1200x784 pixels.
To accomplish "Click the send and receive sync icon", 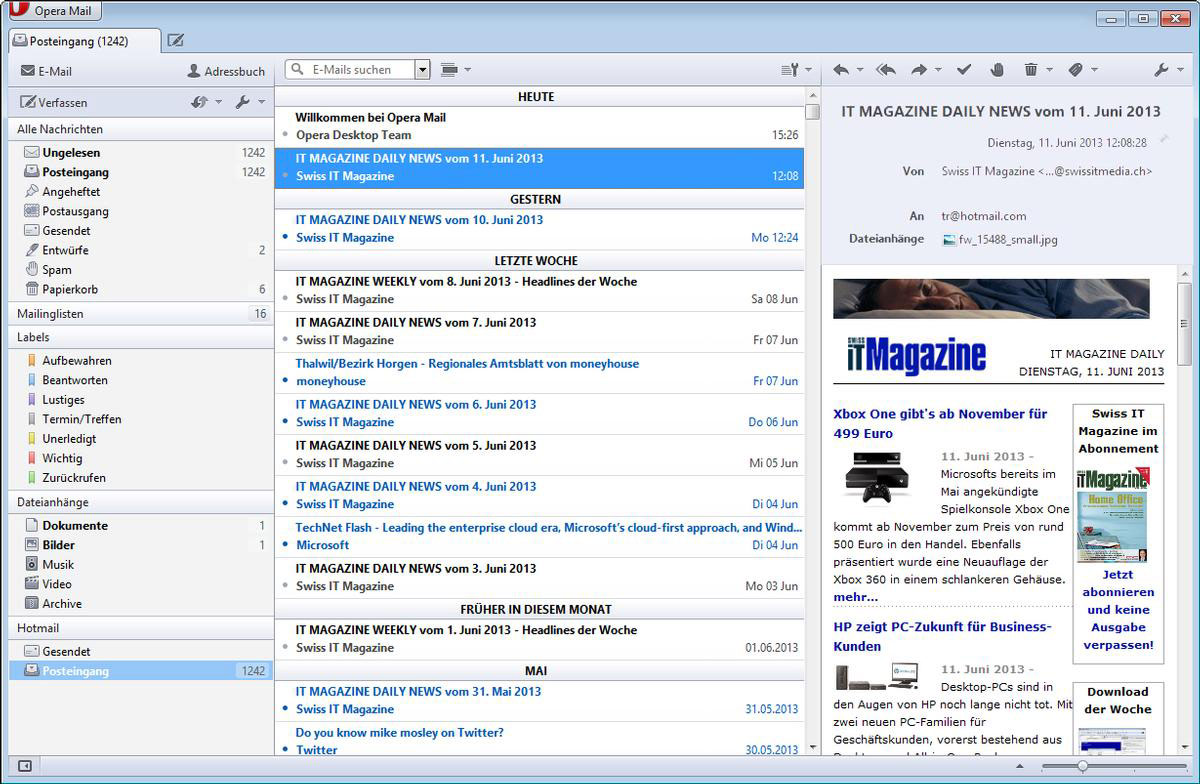I will pyautogui.click(x=200, y=102).
